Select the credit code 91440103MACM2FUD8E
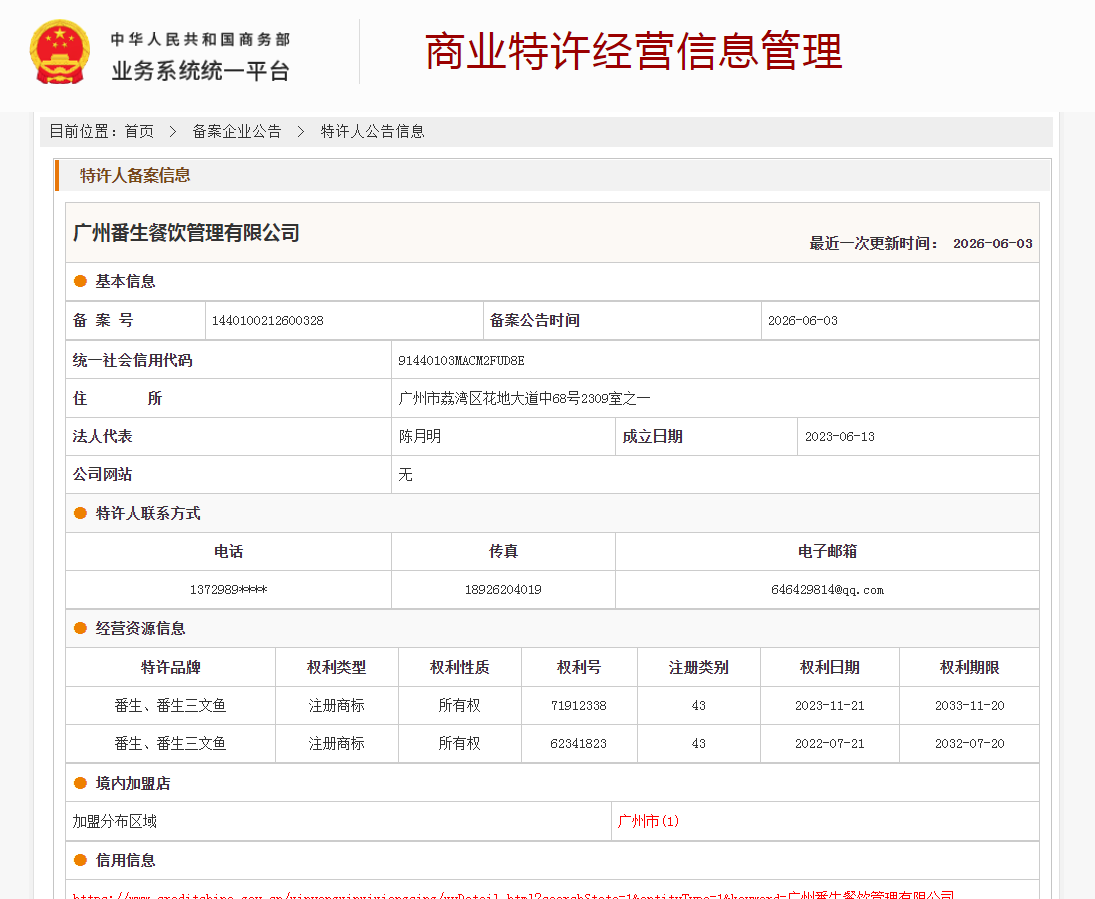Viewport: 1095px width, 899px height. pos(461,360)
